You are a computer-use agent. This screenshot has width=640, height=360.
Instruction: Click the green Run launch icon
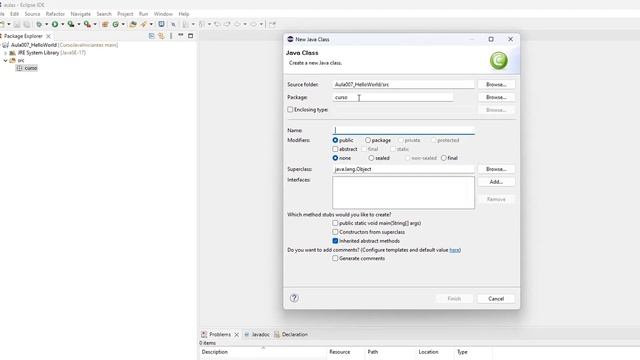55,24
